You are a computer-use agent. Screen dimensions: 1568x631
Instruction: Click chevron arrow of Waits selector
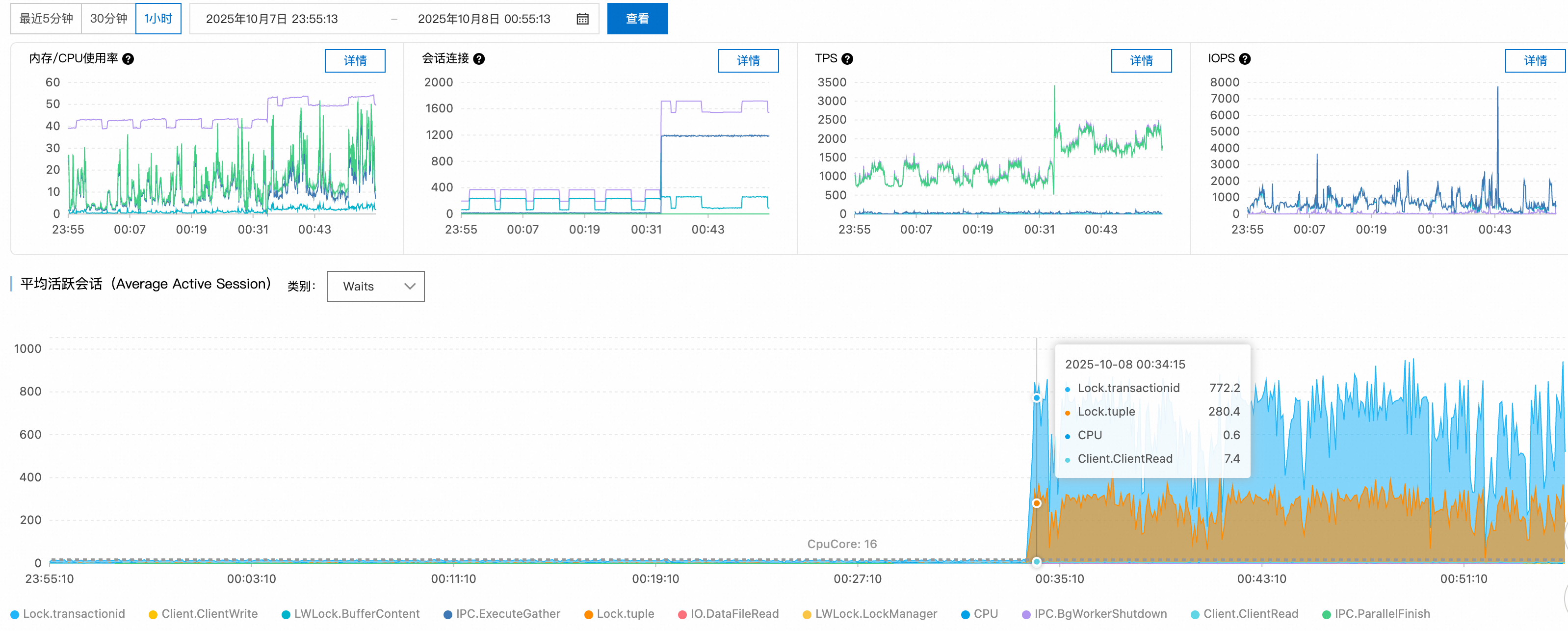410,286
